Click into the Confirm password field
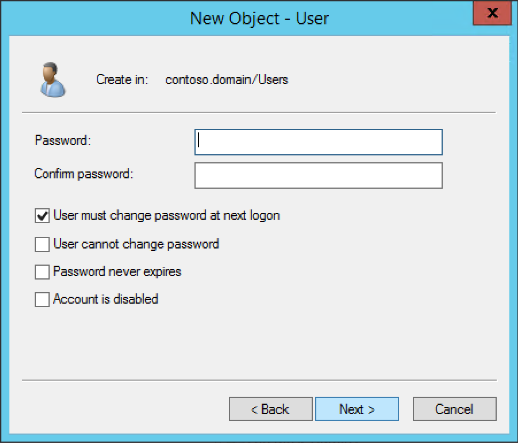 pos(318,175)
